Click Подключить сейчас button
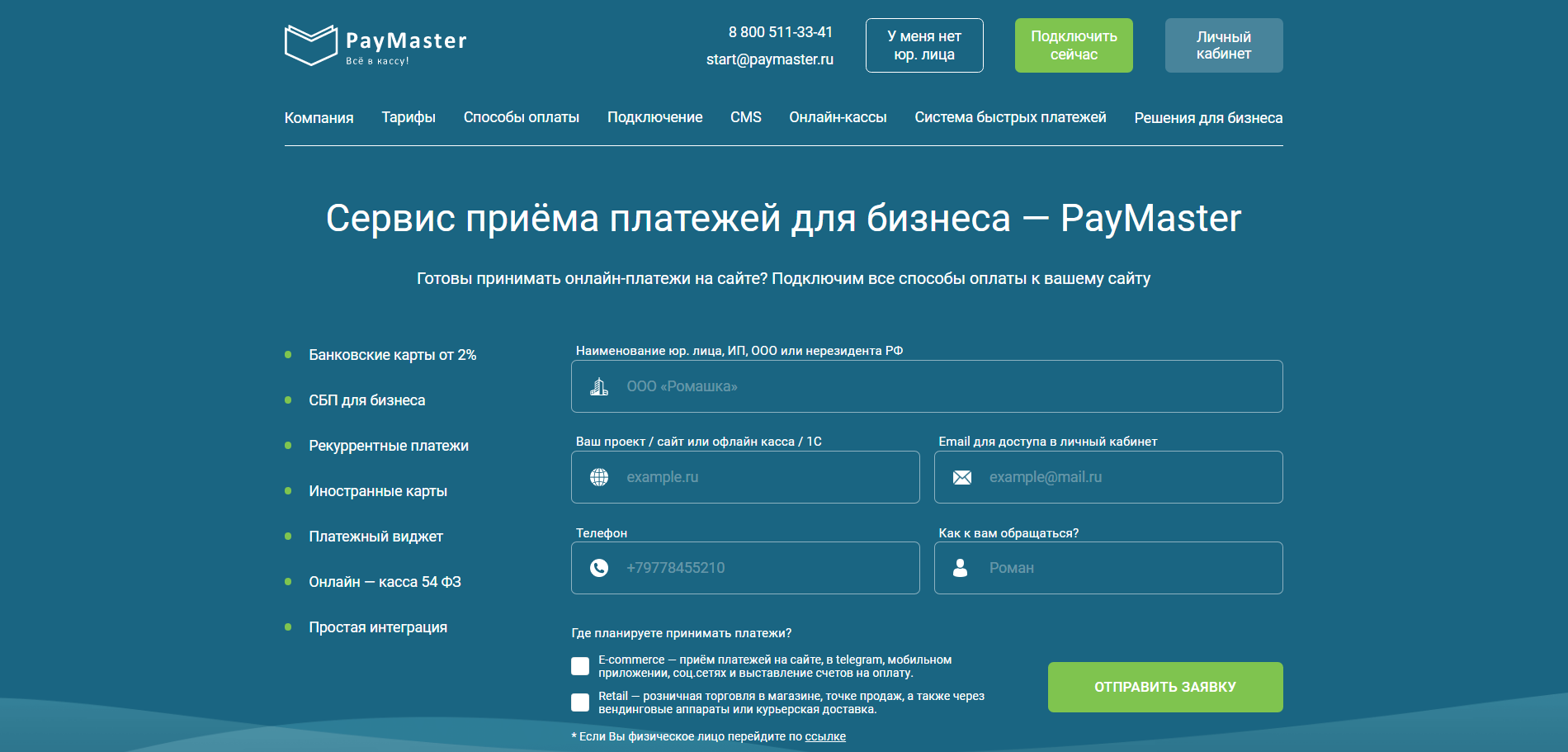The height and width of the screenshot is (752, 1568). [1074, 45]
